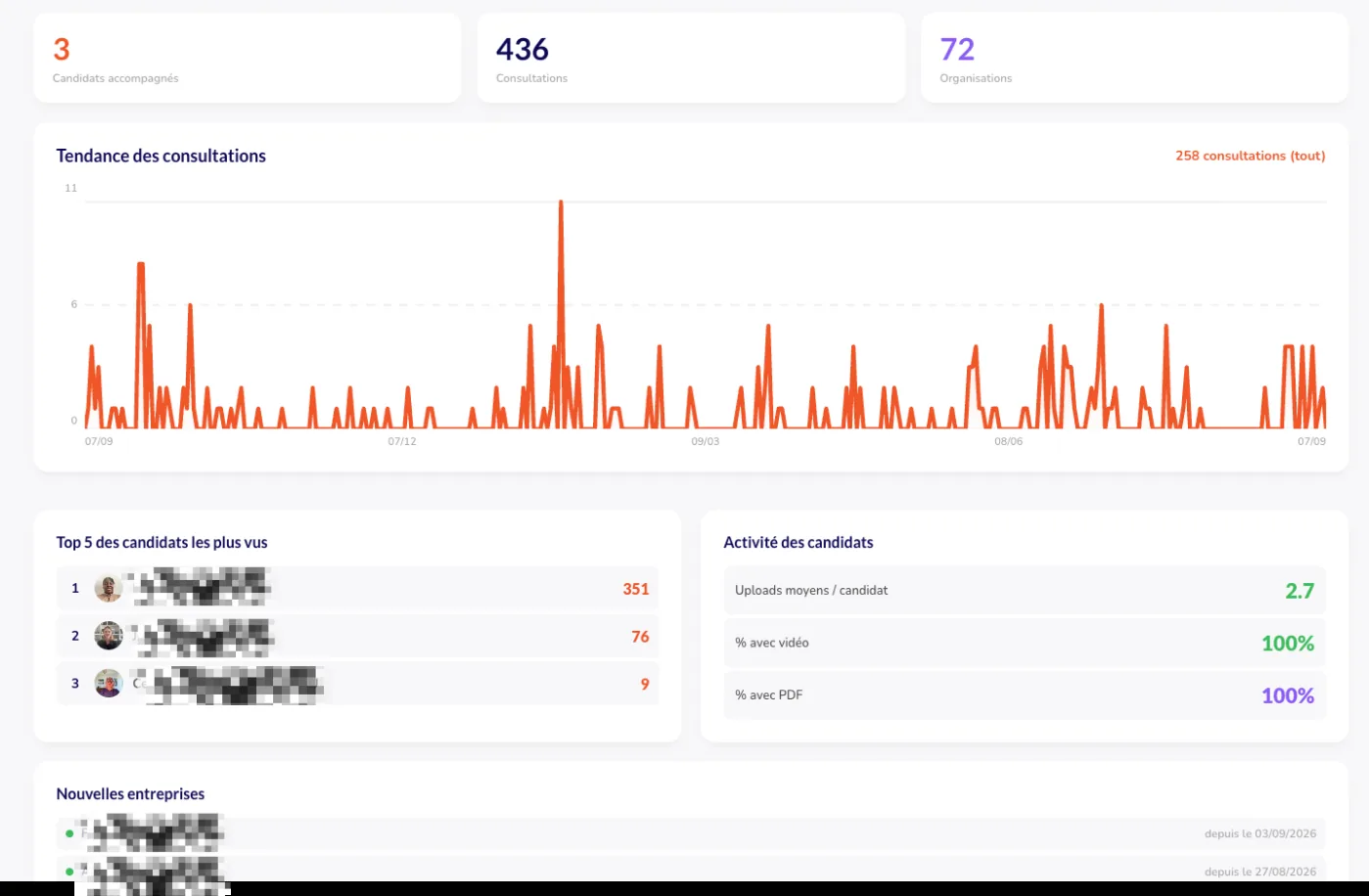Screen dimensions: 1369x896
Task: Open the avatar of the rank 3 candidate
Action: [x=109, y=684]
